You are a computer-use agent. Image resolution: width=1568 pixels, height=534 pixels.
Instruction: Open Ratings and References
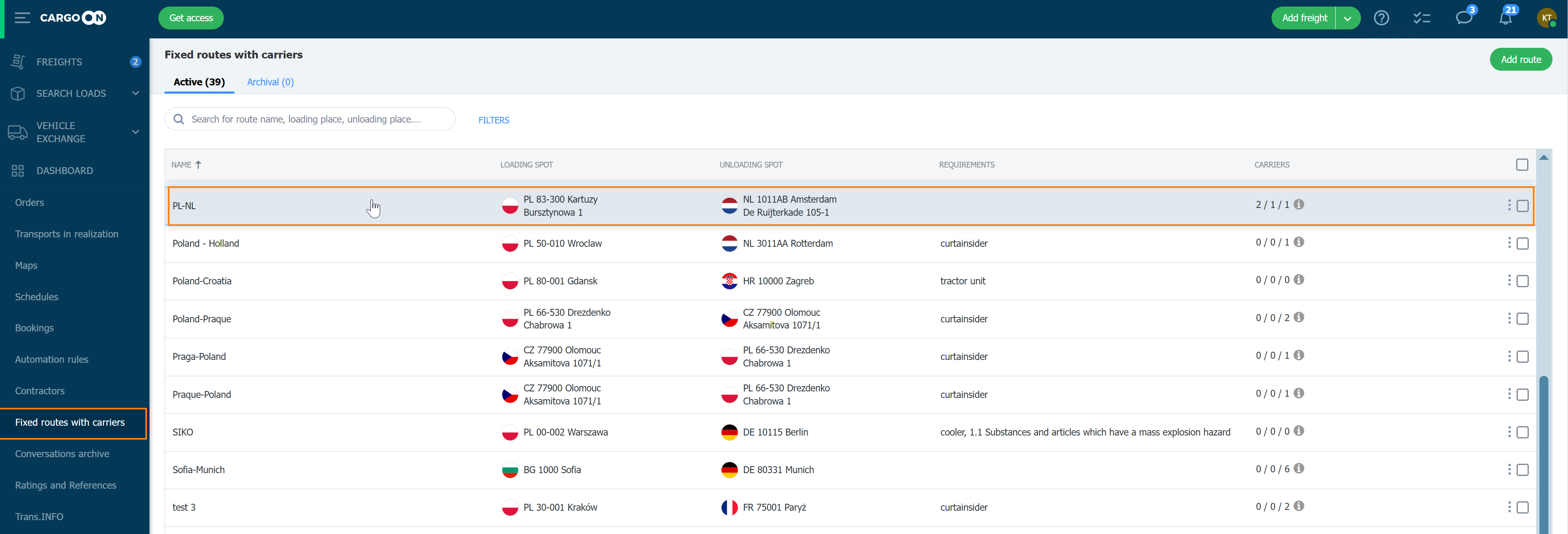(66, 485)
